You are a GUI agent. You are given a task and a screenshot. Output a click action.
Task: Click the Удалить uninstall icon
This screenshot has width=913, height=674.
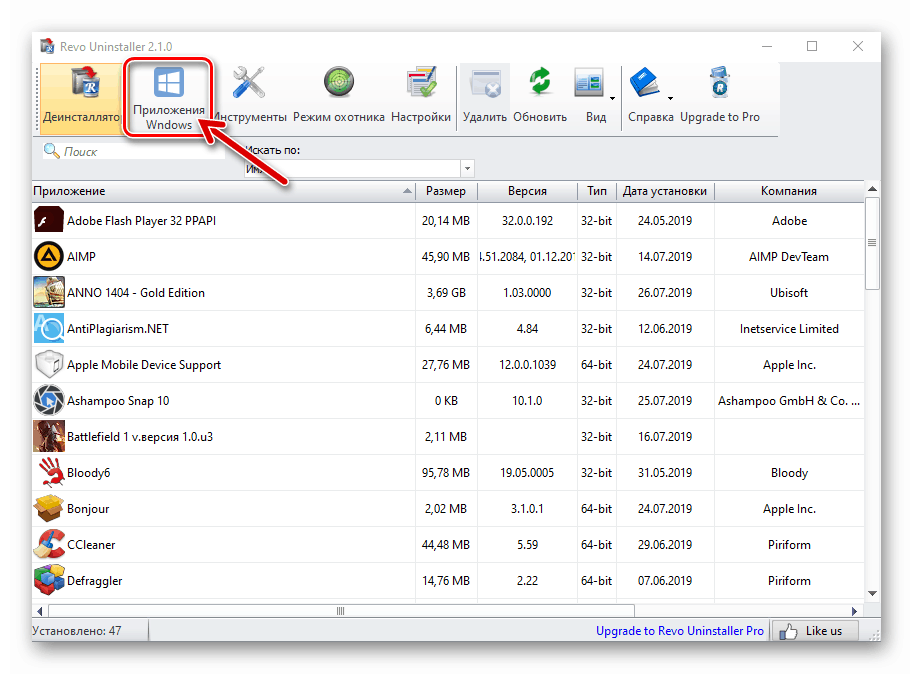[485, 83]
